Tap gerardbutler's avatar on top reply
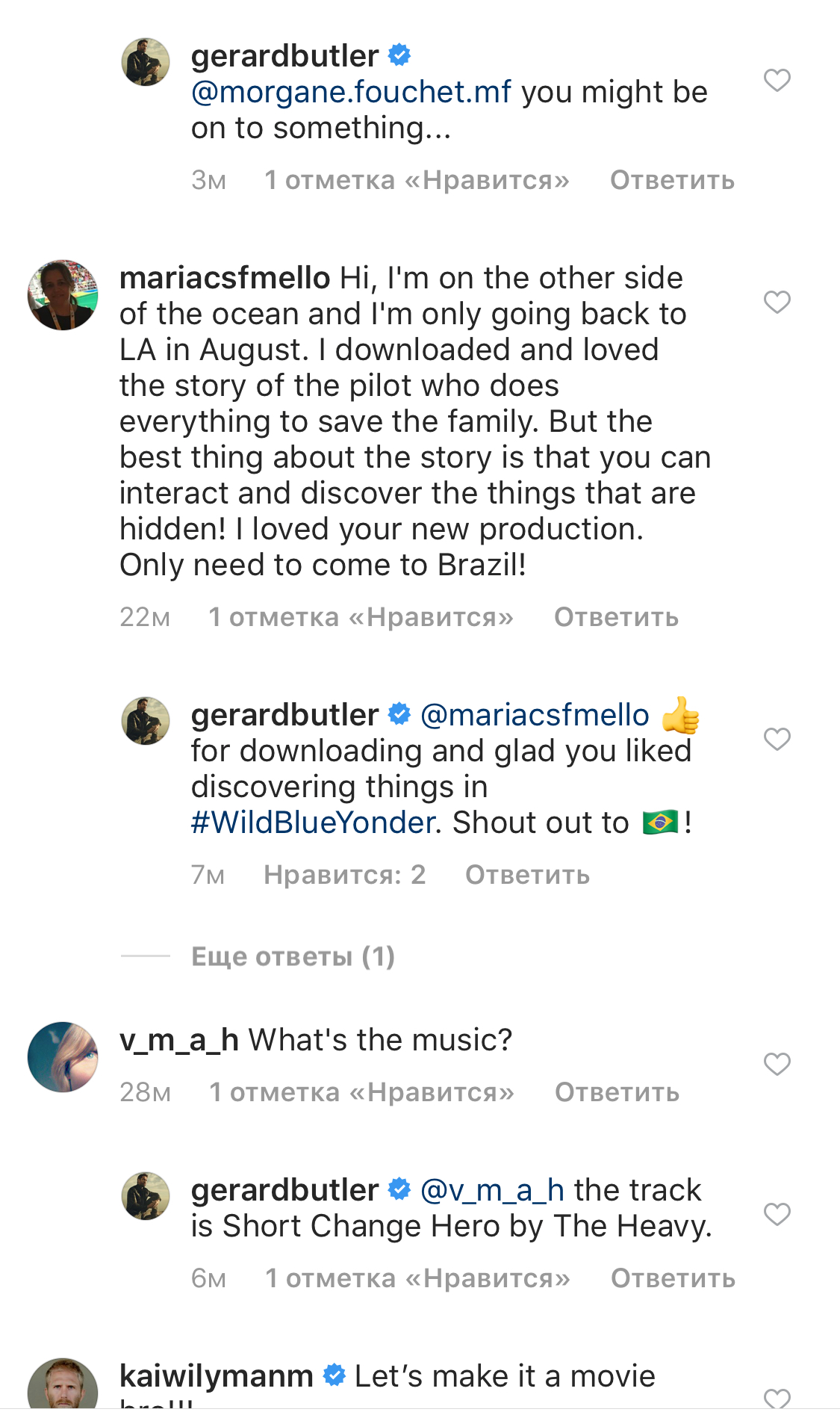The image size is (840, 1415). 146,62
